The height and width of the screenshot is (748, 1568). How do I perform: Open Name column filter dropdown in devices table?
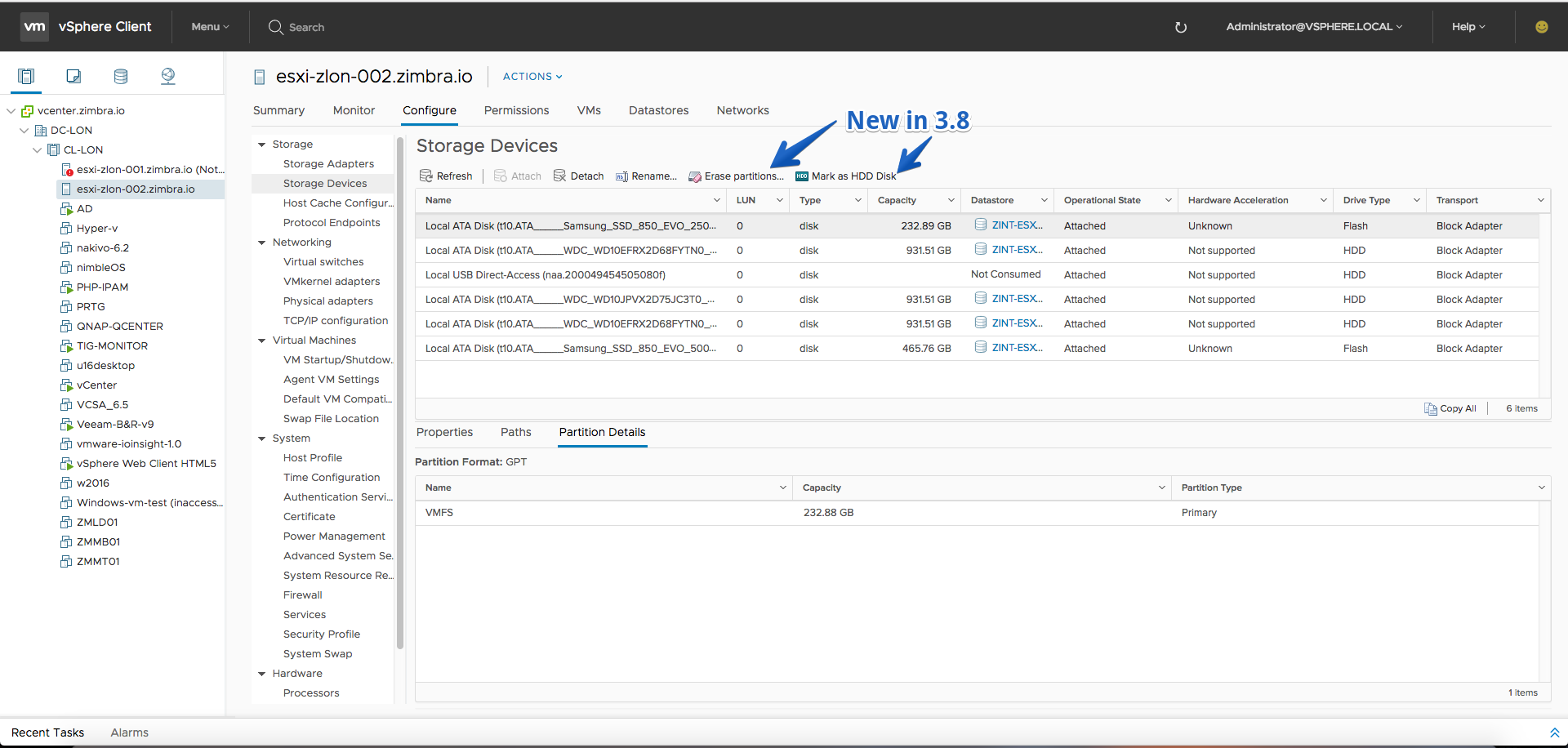point(717,201)
